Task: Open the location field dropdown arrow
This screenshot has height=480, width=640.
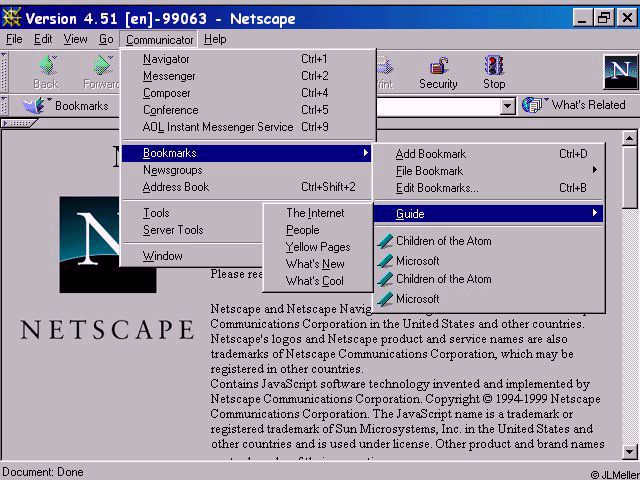Action: 507,107
